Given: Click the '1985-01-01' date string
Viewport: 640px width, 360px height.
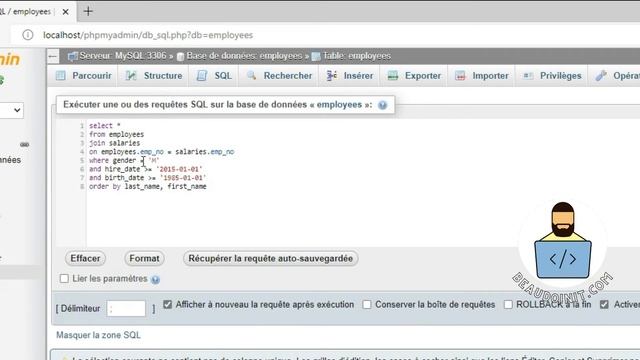Looking at the screenshot, I should tap(183, 178).
